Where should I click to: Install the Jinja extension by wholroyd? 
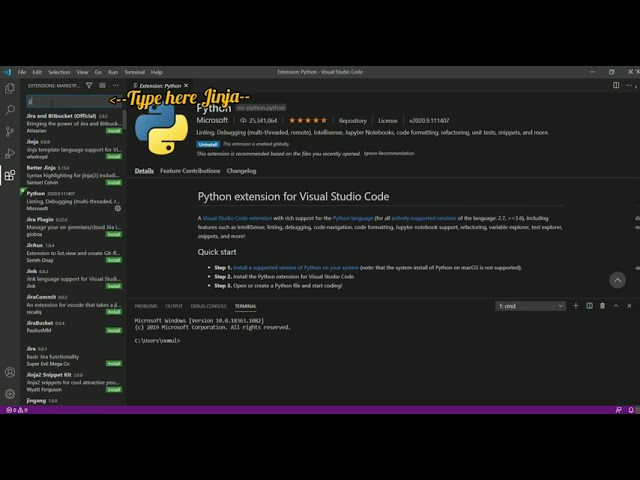tap(114, 157)
